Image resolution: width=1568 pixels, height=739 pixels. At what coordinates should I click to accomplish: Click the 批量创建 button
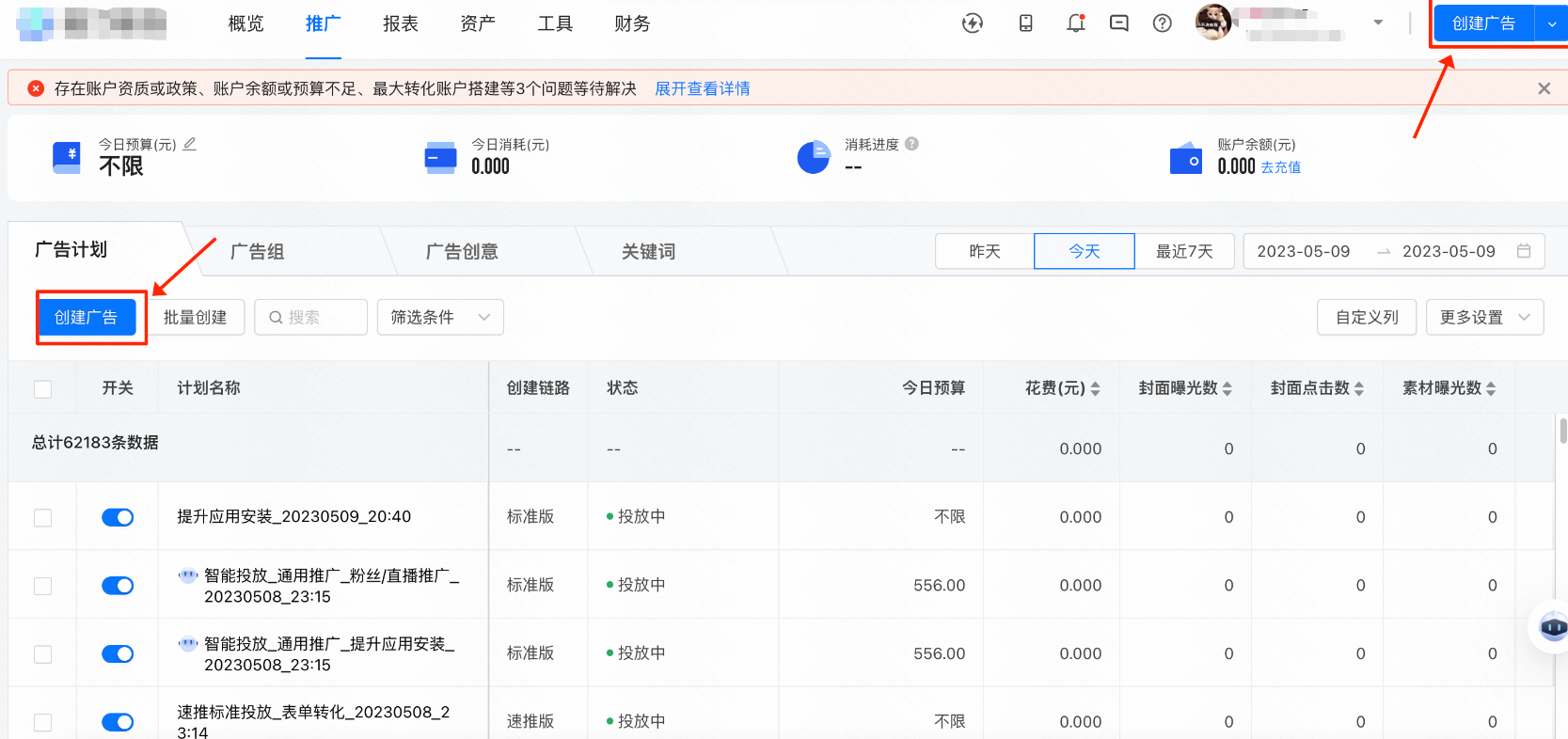tap(196, 318)
